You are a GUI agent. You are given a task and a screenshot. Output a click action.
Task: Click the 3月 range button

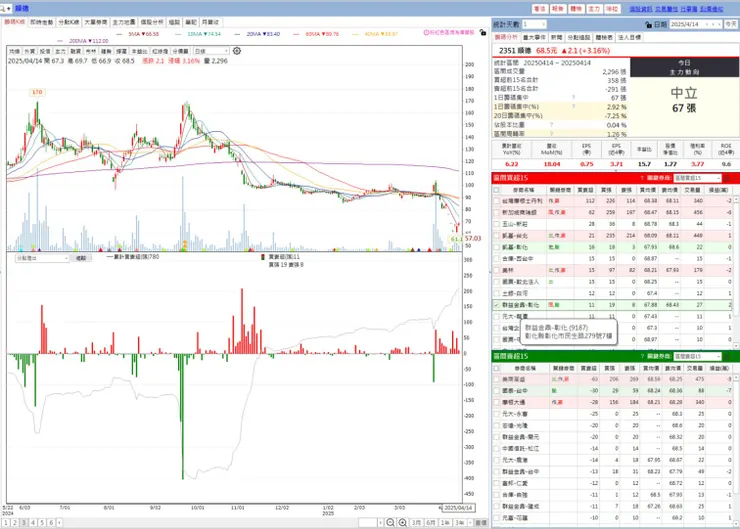pos(416,522)
